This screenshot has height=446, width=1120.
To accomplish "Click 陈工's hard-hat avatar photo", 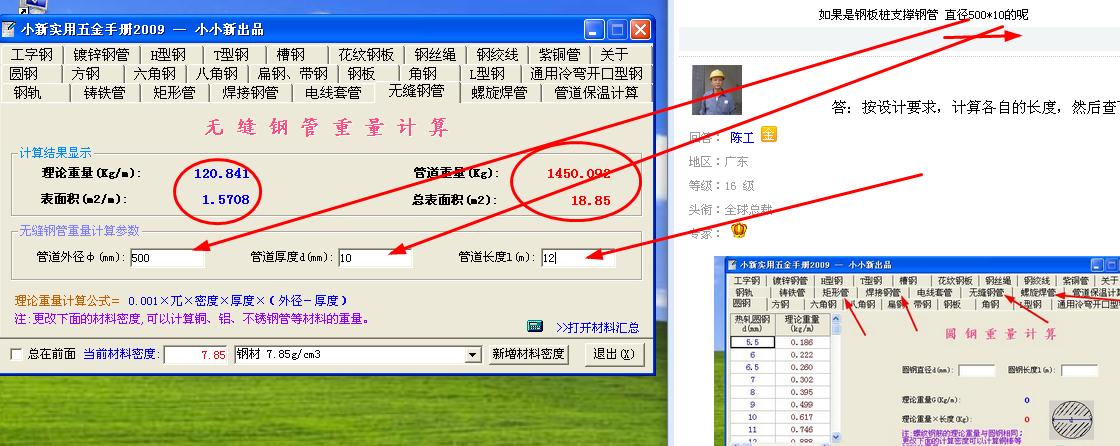I will click(x=716, y=90).
